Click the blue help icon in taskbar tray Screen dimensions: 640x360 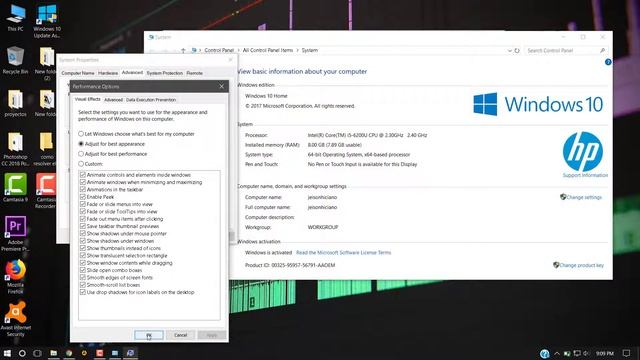click(544, 353)
